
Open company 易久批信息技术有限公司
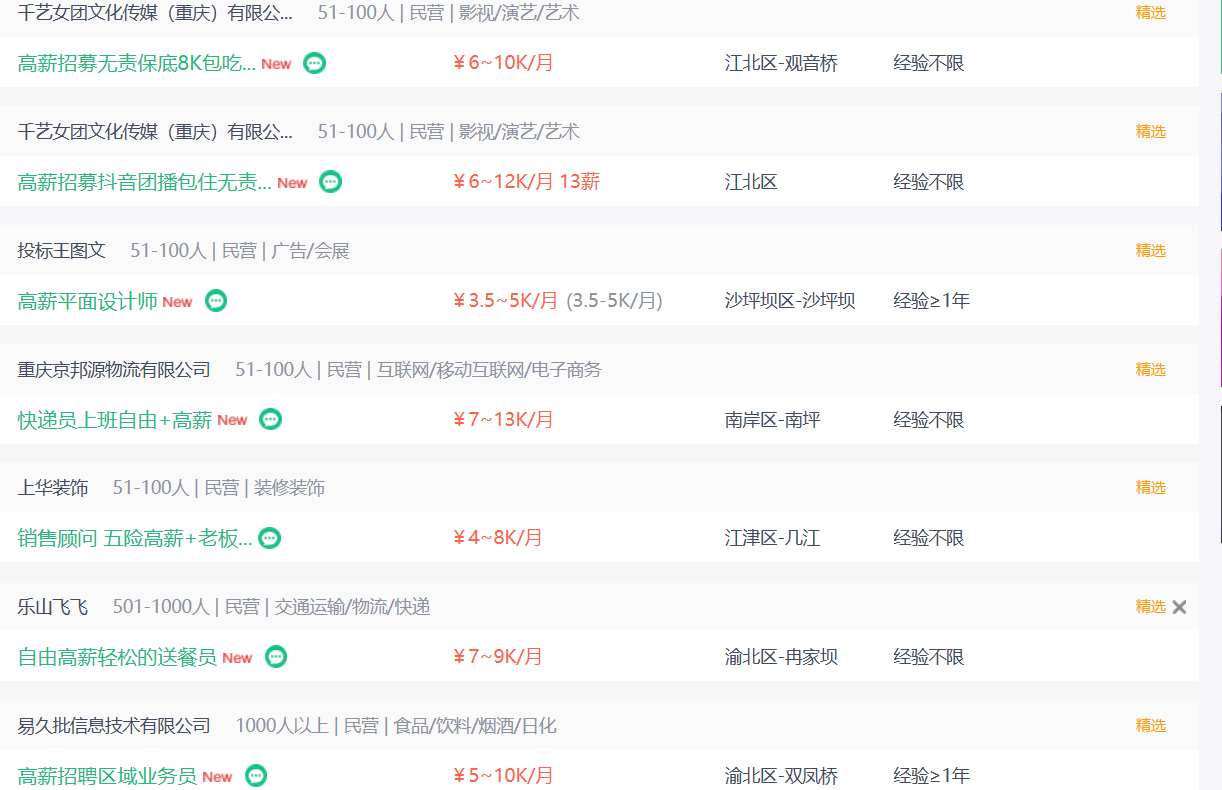[114, 726]
